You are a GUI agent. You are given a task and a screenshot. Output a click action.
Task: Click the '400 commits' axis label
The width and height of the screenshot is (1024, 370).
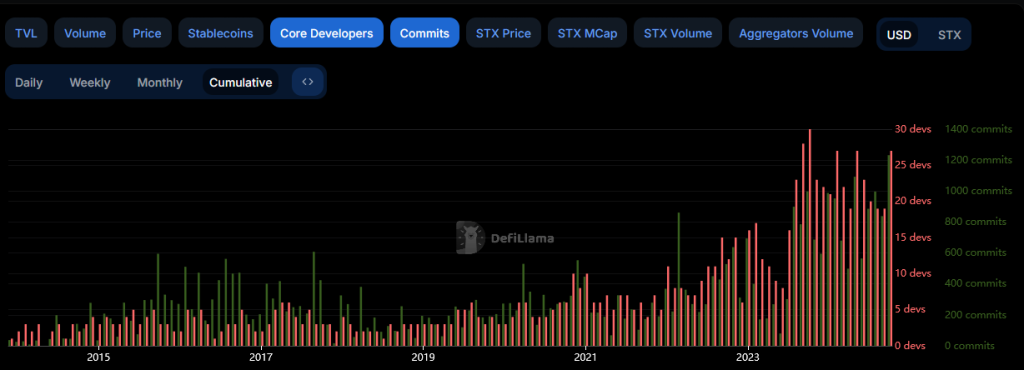point(976,284)
